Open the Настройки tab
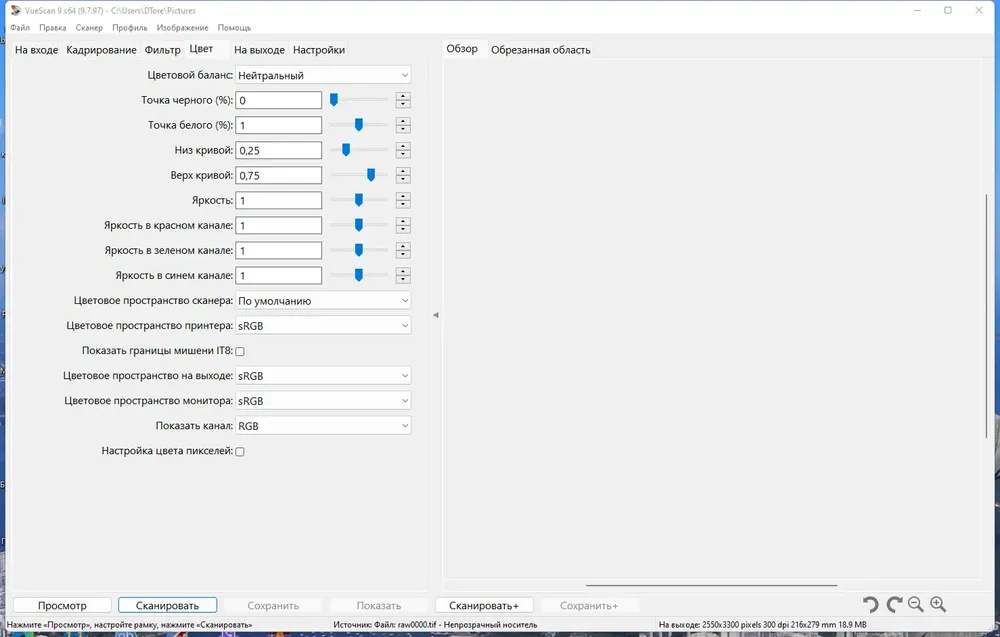The width and height of the screenshot is (1000, 637). click(319, 50)
